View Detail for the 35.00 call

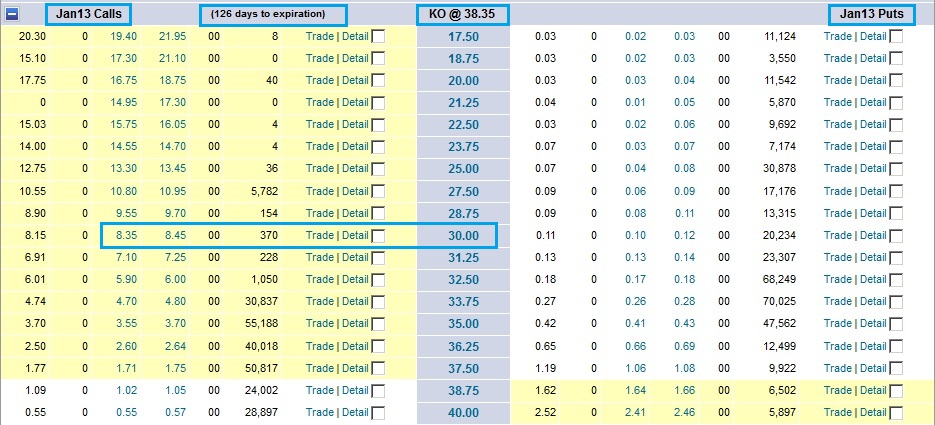click(355, 324)
